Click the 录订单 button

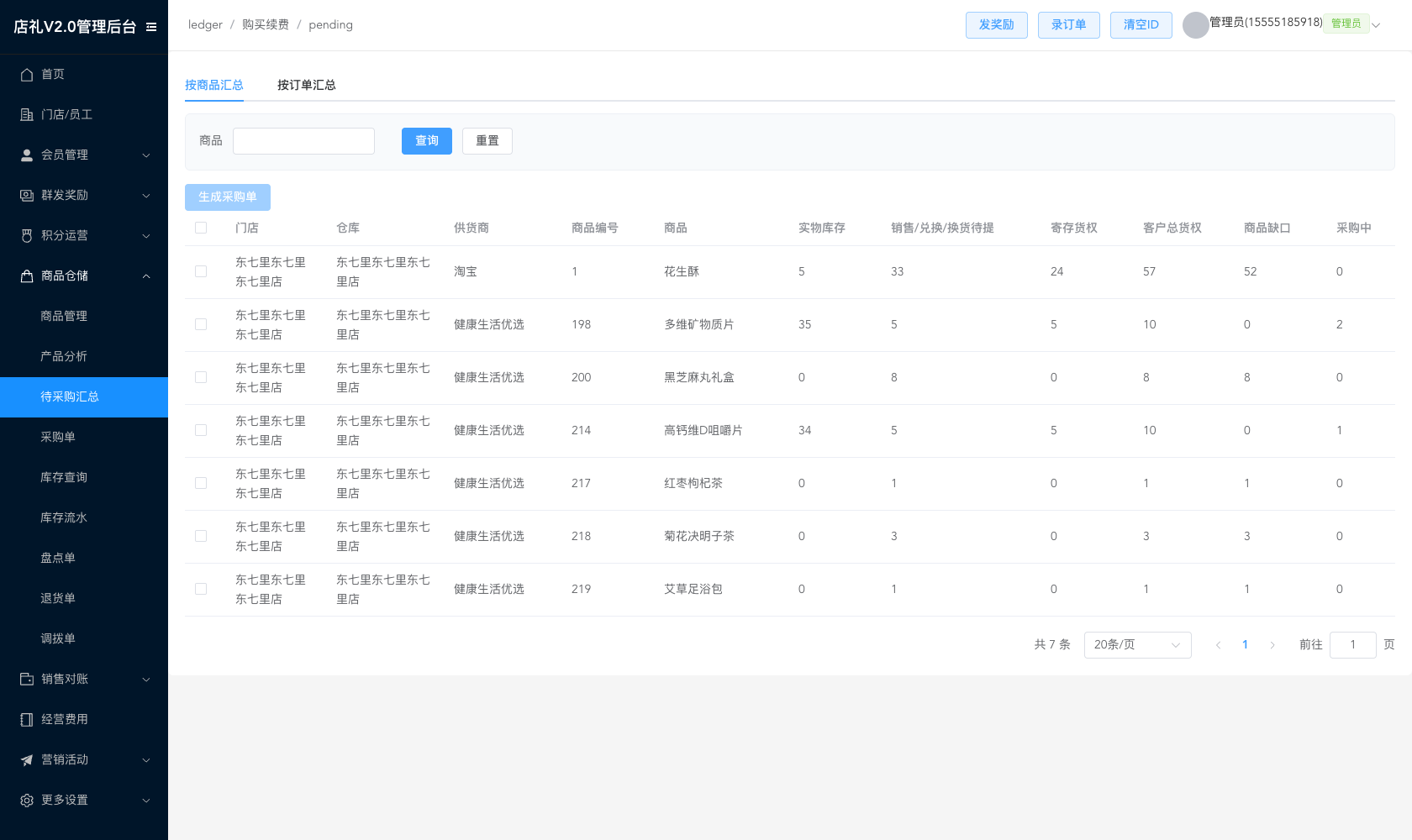point(1069,25)
